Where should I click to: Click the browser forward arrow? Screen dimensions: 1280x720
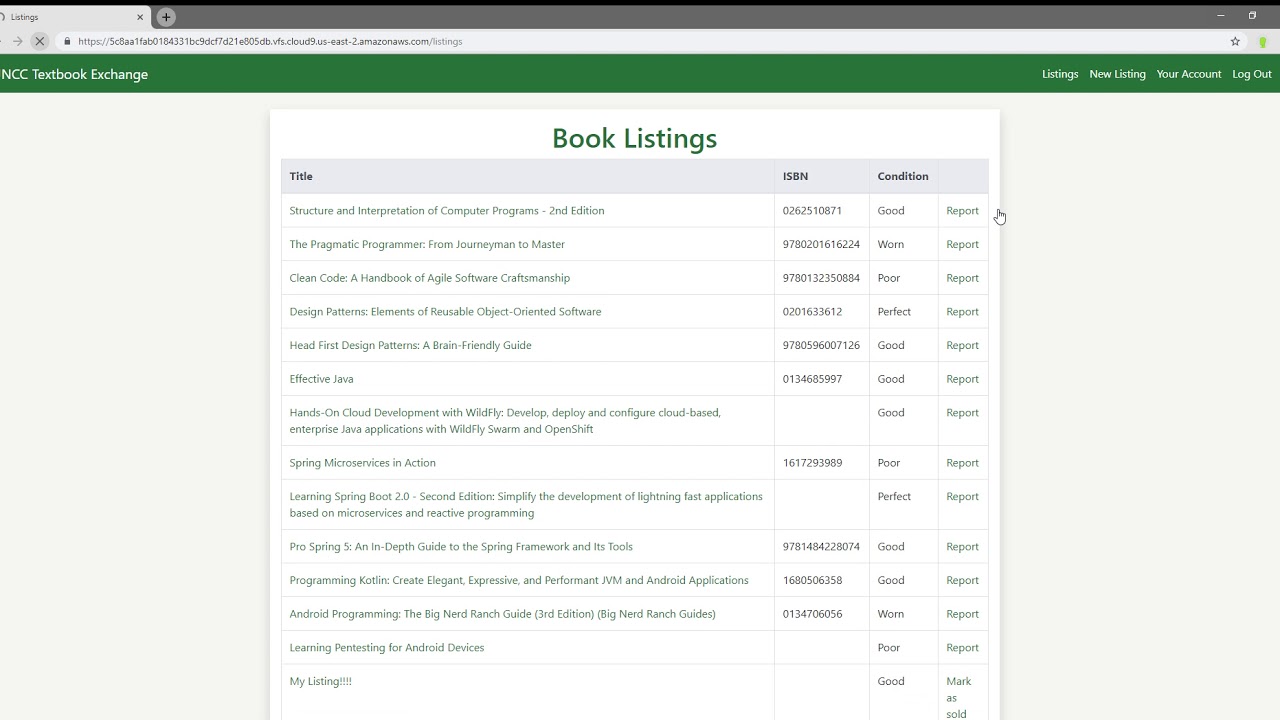[17, 41]
